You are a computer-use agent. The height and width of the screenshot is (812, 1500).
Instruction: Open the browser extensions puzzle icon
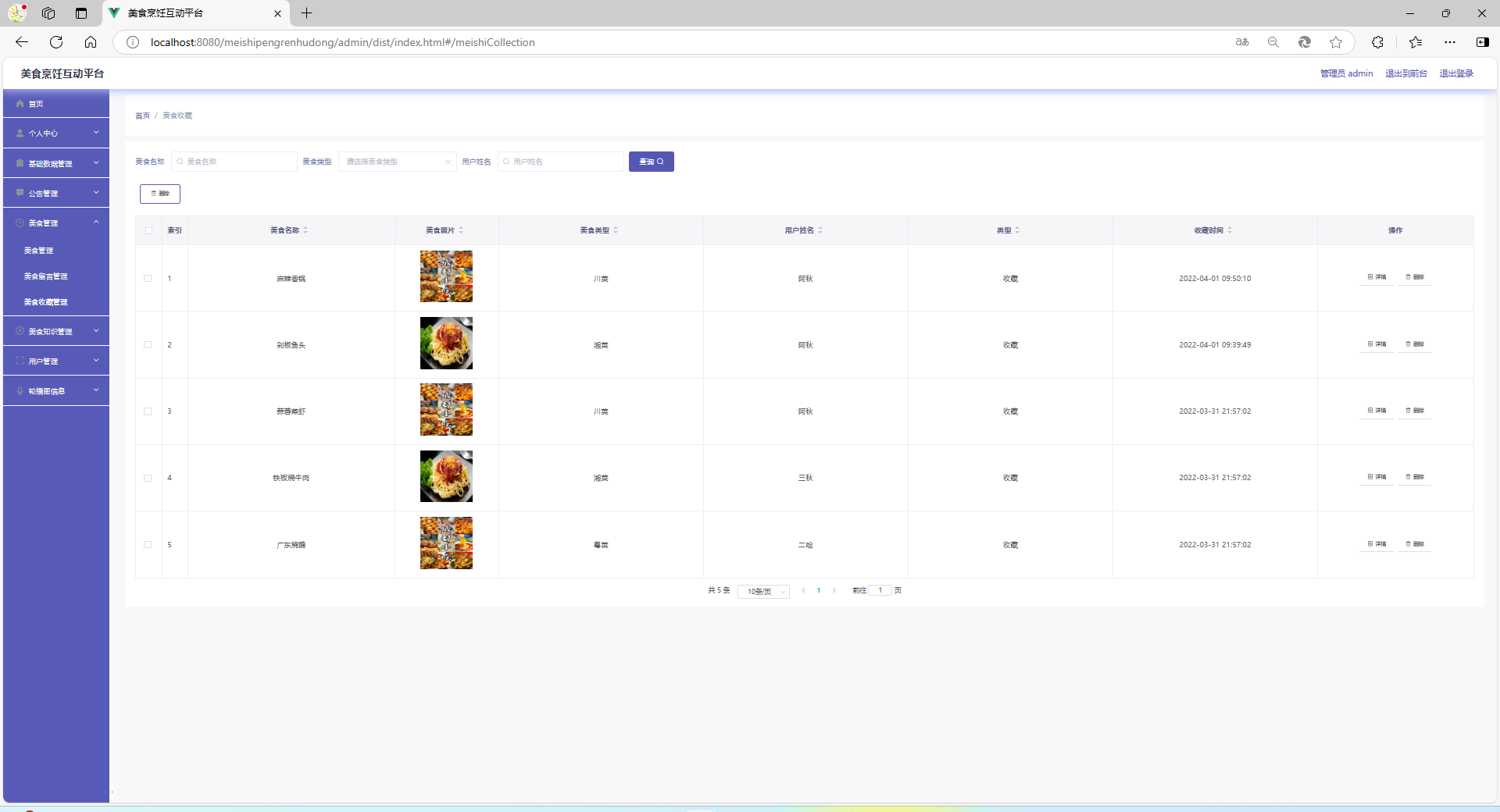click(x=1377, y=42)
